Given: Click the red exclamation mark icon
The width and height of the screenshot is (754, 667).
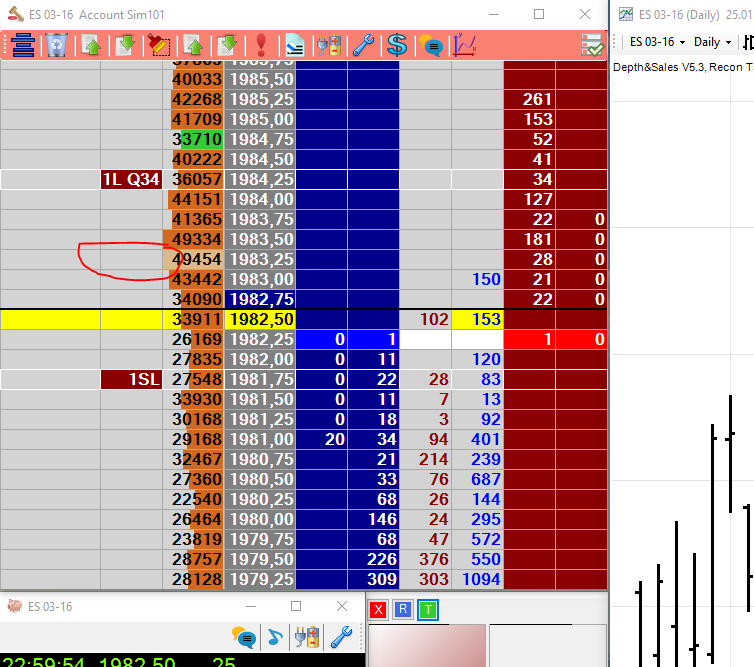Looking at the screenshot, I should (261, 46).
